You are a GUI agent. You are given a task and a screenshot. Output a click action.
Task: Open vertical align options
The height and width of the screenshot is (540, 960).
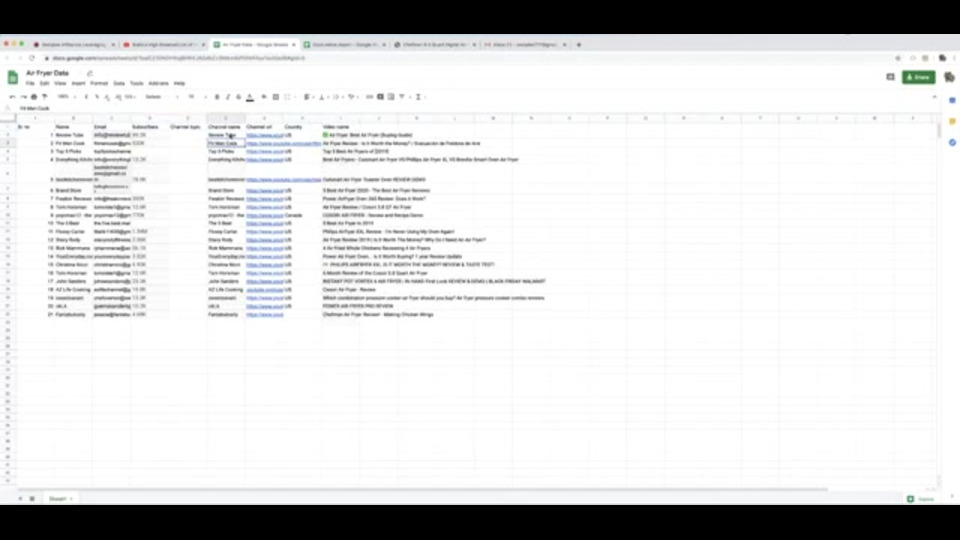point(322,97)
